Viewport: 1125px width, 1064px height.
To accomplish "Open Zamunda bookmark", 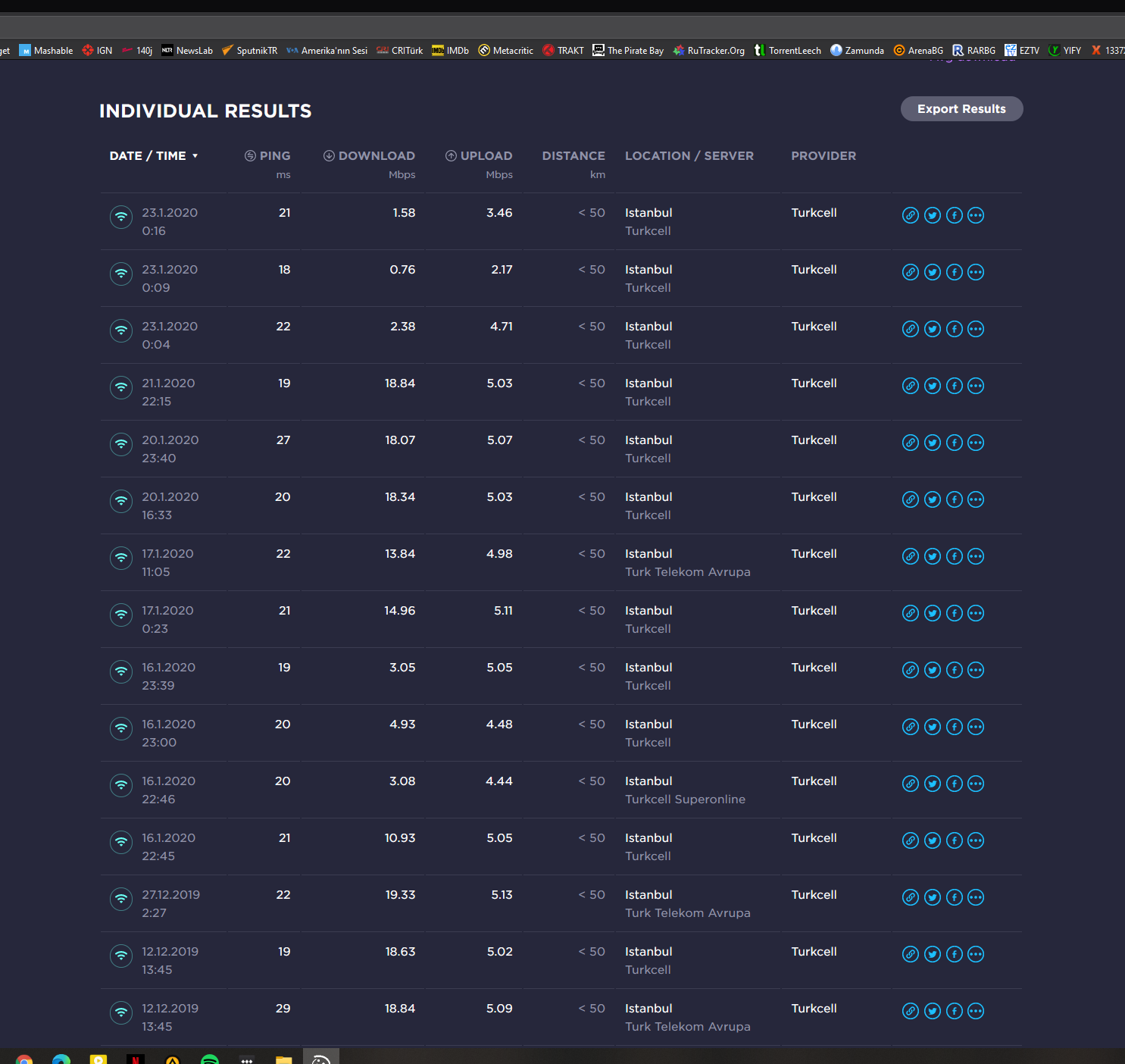I will point(858,50).
